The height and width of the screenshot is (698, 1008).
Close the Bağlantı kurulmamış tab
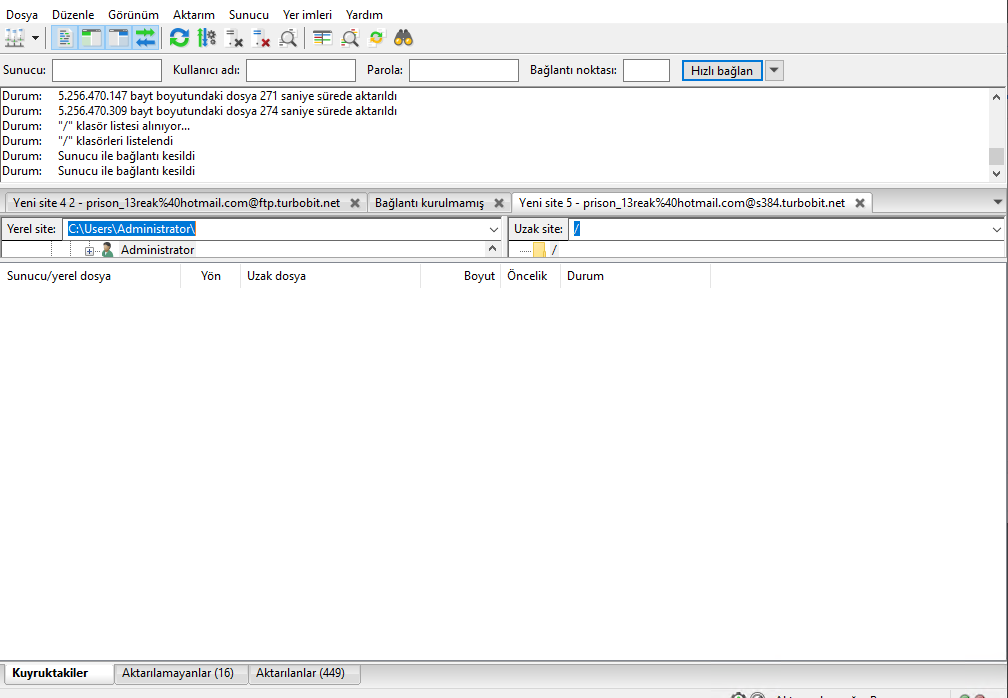[x=498, y=203]
